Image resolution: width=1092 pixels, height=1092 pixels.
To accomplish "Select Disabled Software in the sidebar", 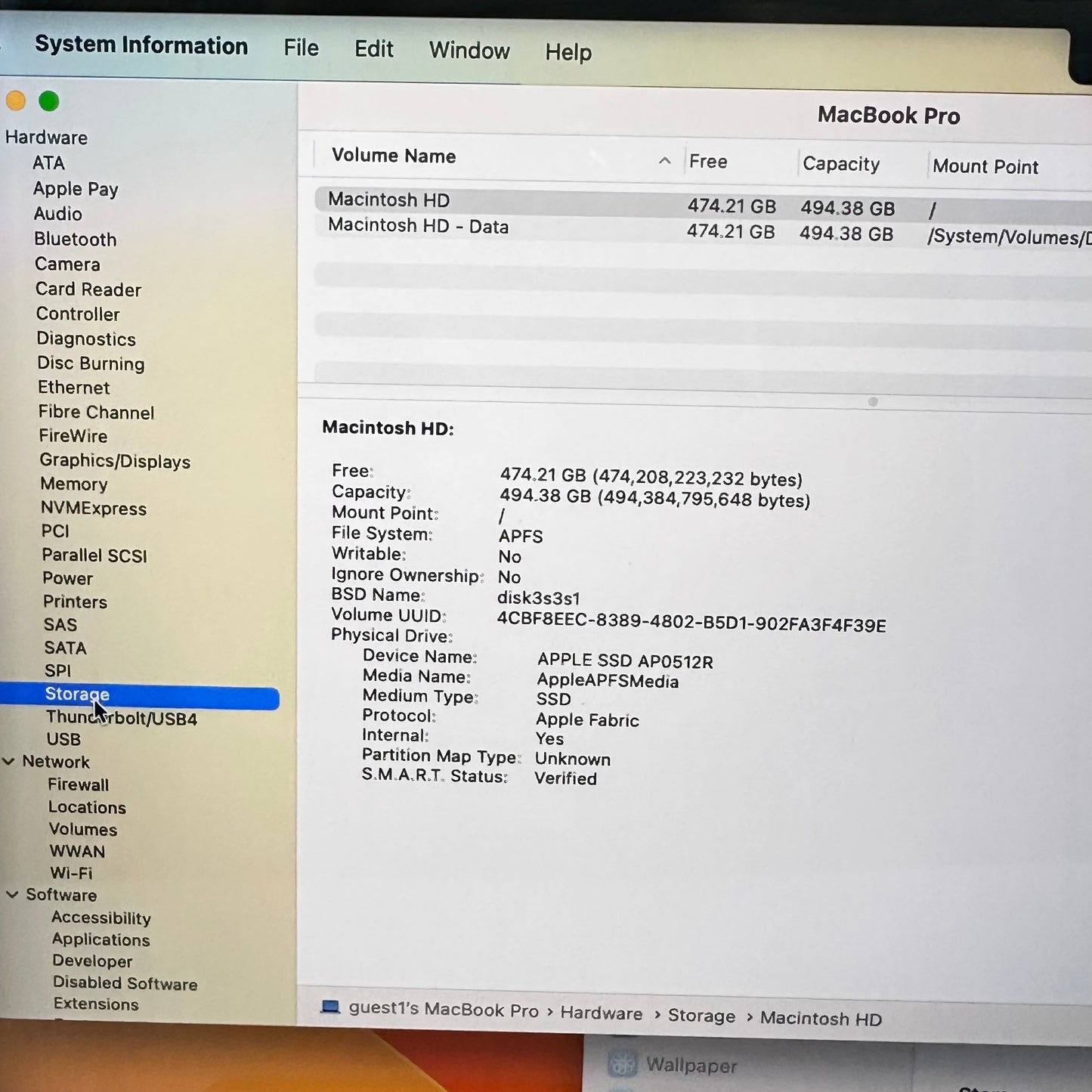I will (125, 983).
